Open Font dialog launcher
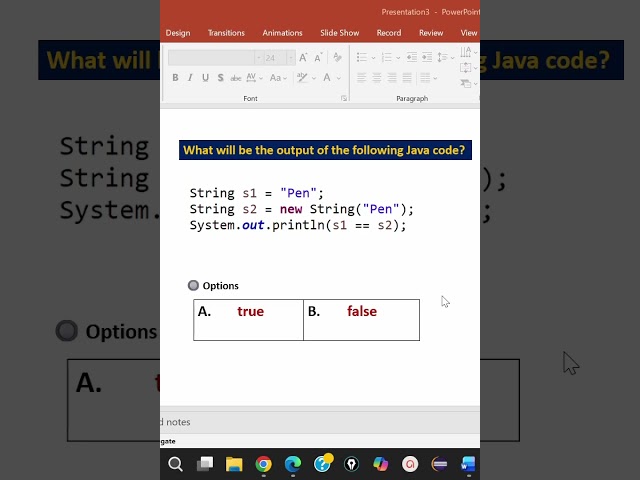The image size is (640, 480). point(344,98)
